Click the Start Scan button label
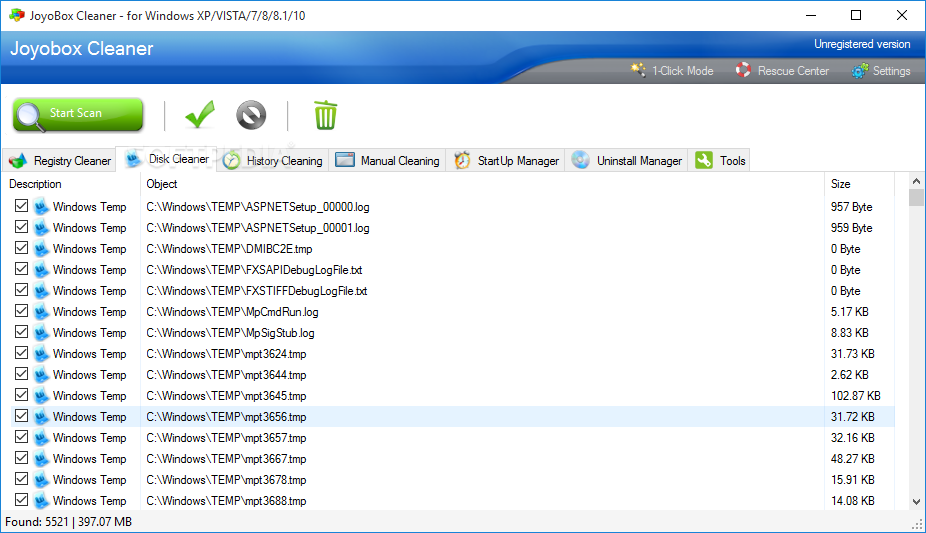 [x=76, y=113]
